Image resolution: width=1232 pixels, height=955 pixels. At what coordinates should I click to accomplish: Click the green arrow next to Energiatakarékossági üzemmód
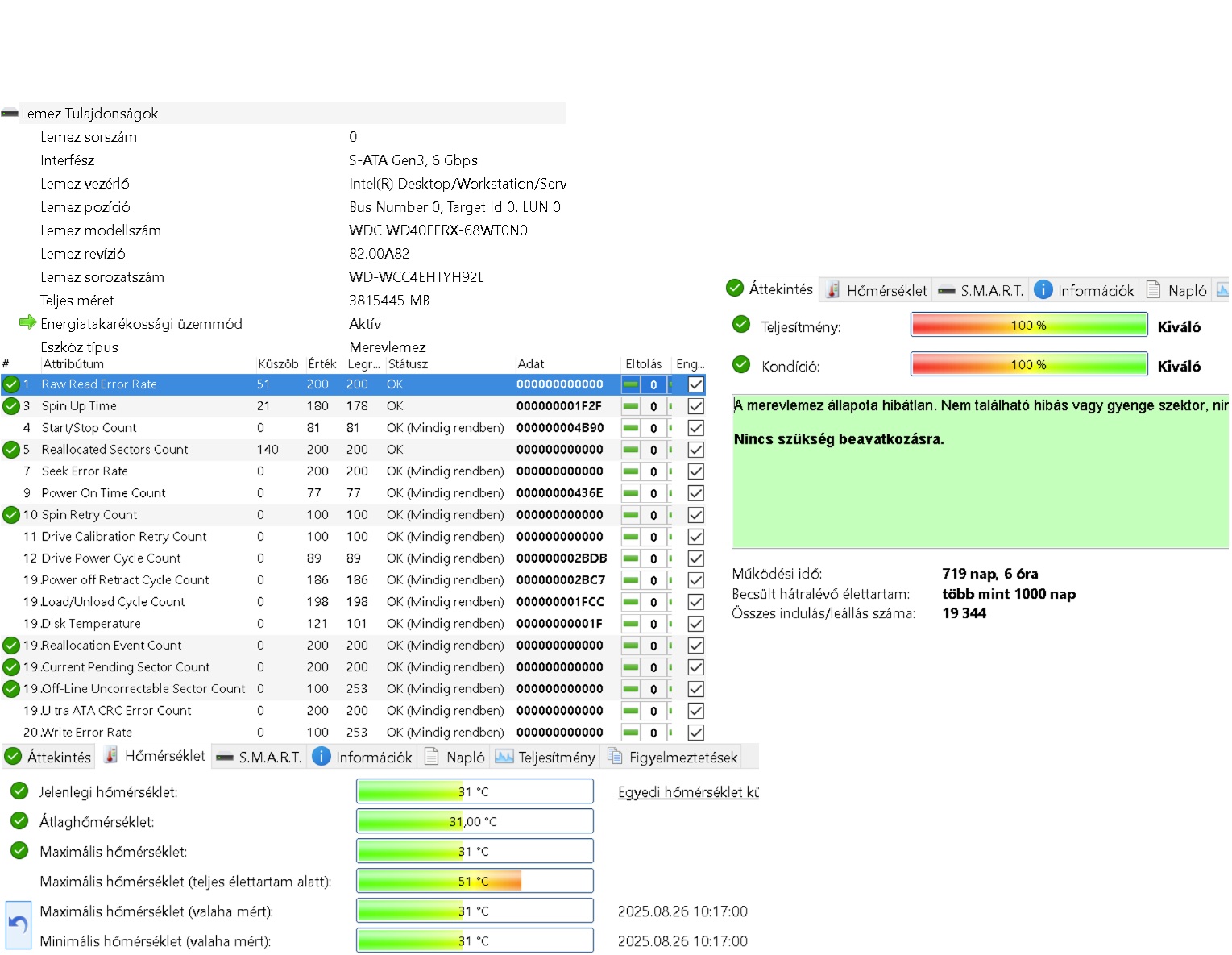point(27,323)
